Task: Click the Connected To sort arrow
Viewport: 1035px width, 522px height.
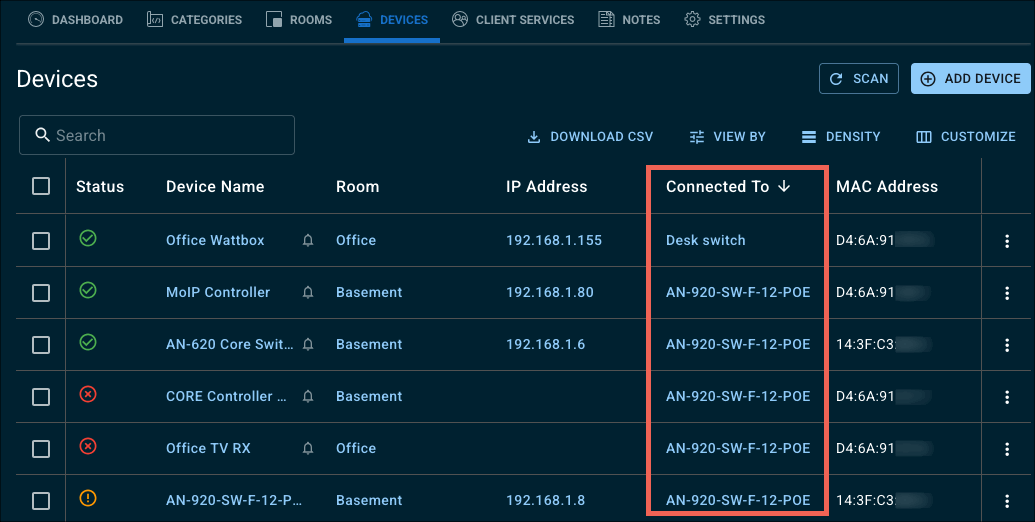Action: (x=784, y=187)
